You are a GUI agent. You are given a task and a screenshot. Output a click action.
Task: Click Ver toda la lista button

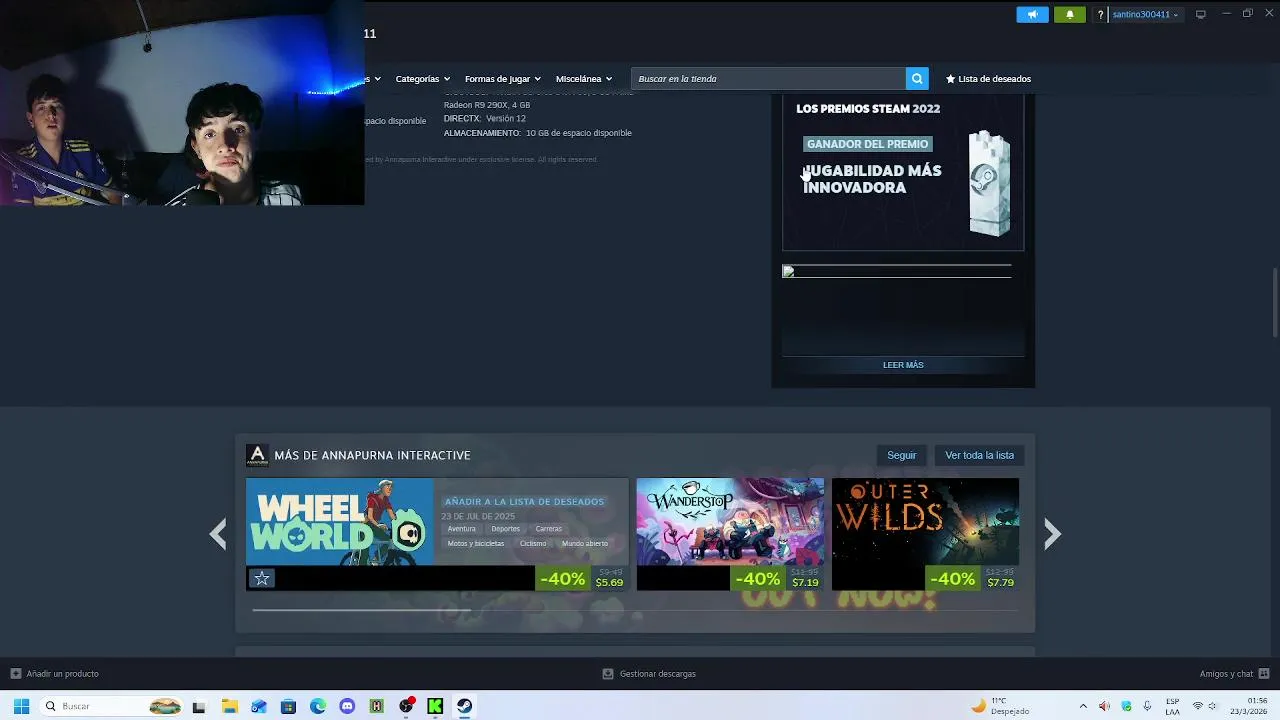coord(979,455)
